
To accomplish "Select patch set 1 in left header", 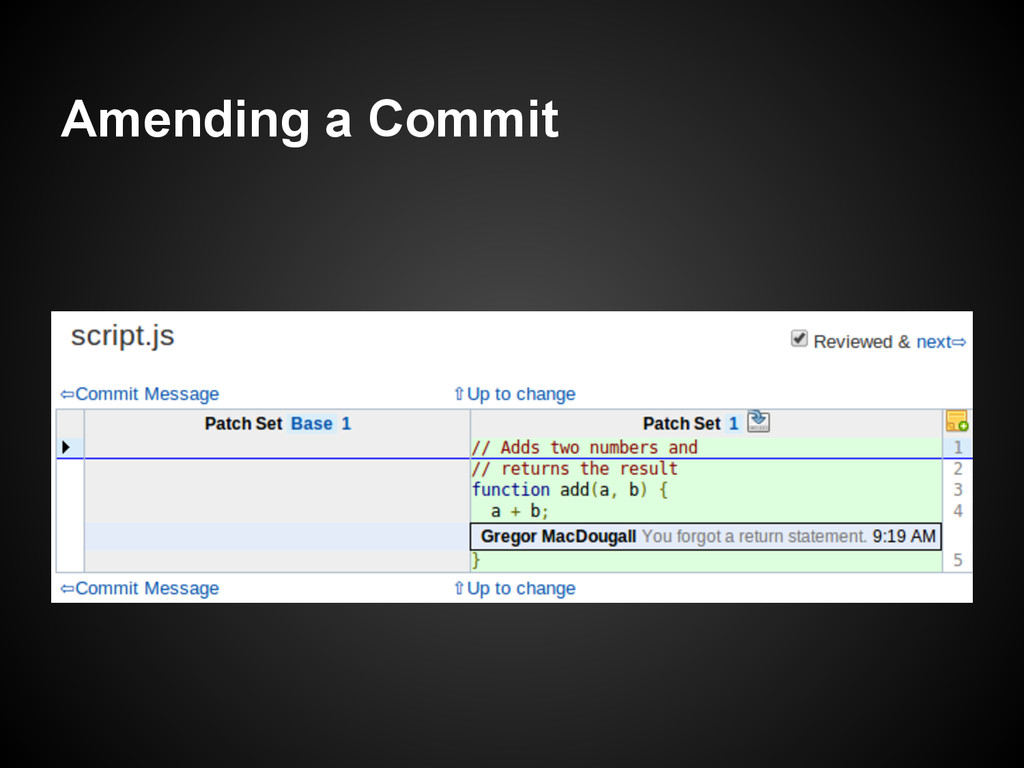I will tap(346, 424).
